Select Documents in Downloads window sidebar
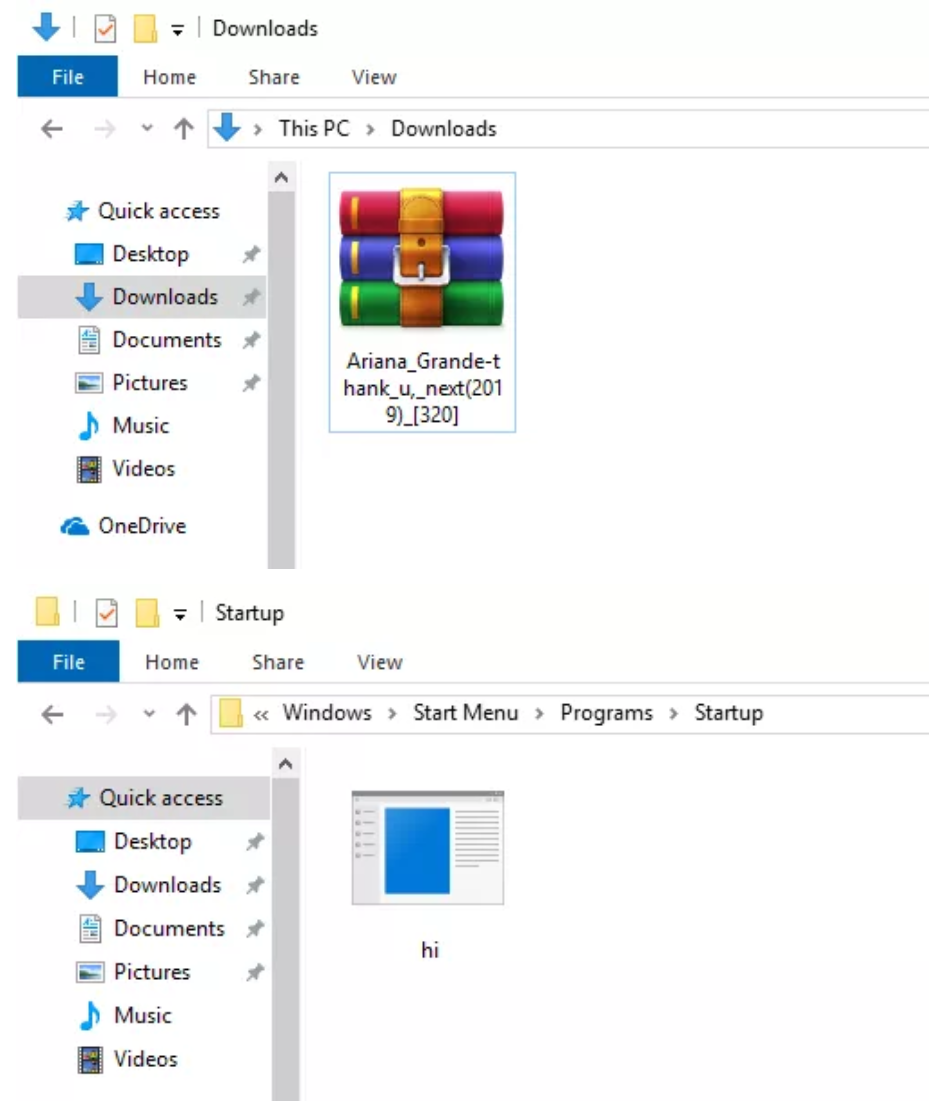This screenshot has width=931, height=1104. [x=142, y=340]
